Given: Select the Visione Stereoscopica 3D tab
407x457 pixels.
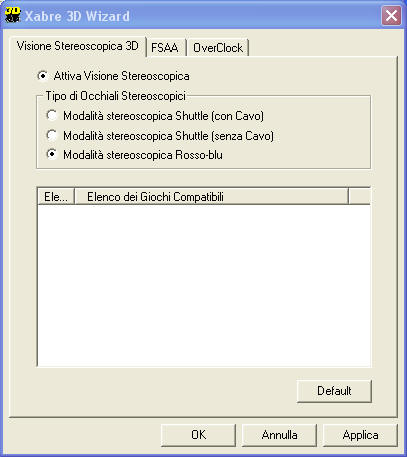Looking at the screenshot, I should coord(78,46).
